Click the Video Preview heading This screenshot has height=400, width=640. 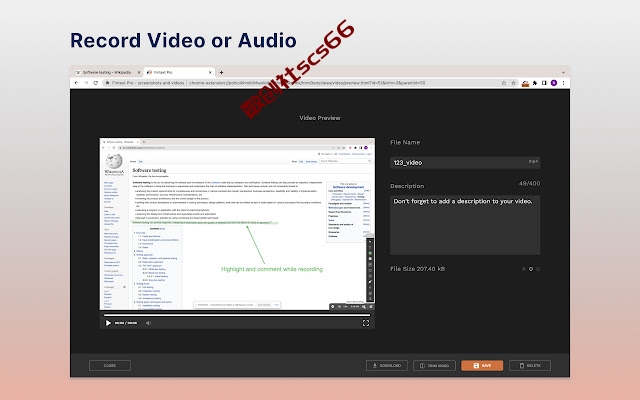point(320,118)
